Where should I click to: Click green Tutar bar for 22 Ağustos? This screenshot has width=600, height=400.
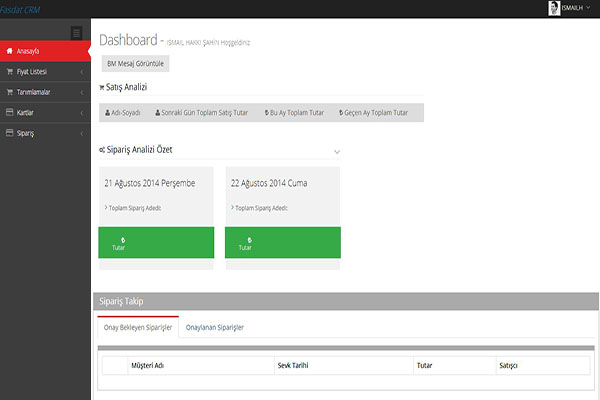[282, 243]
